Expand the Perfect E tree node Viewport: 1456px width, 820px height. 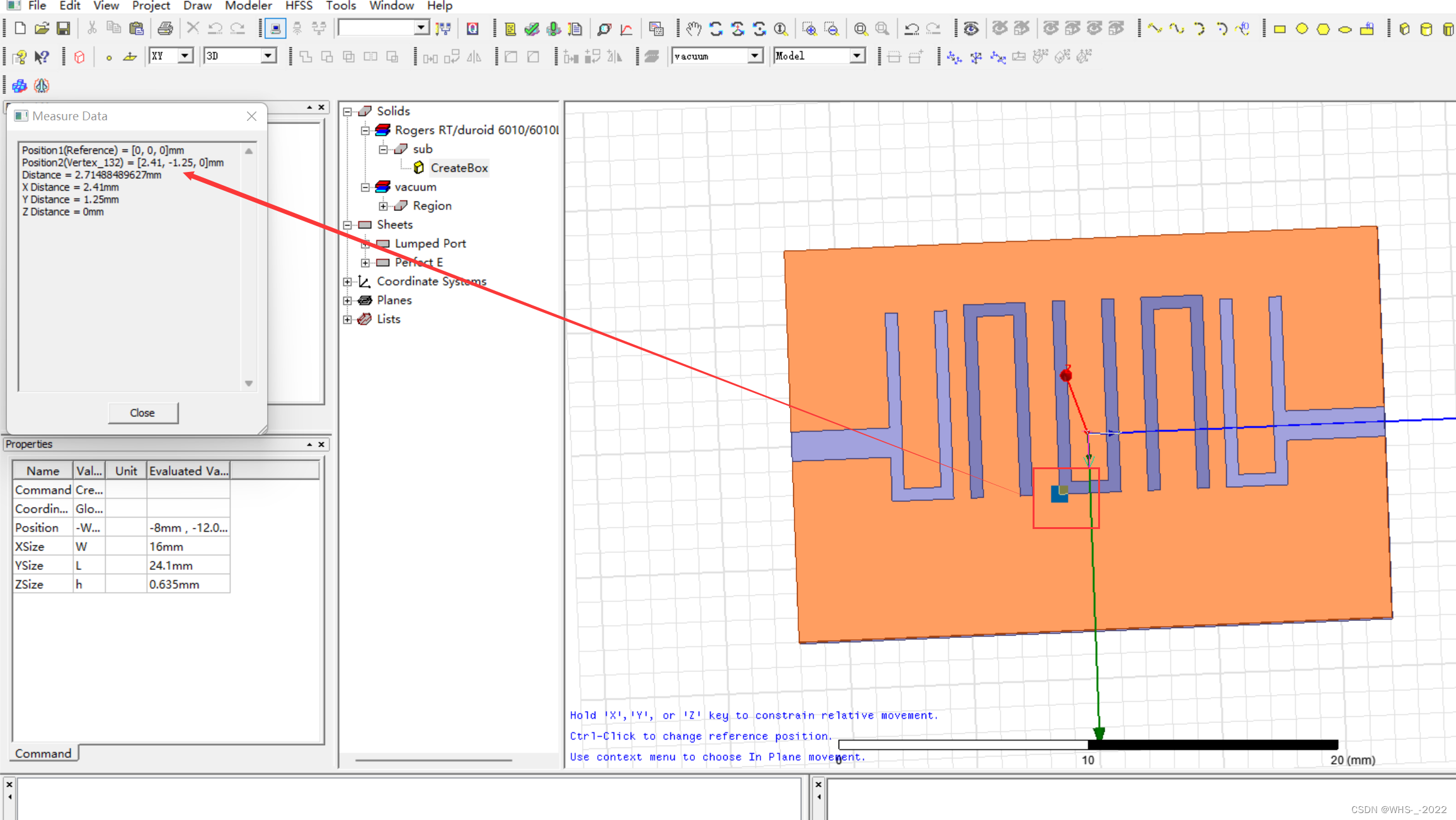point(365,263)
